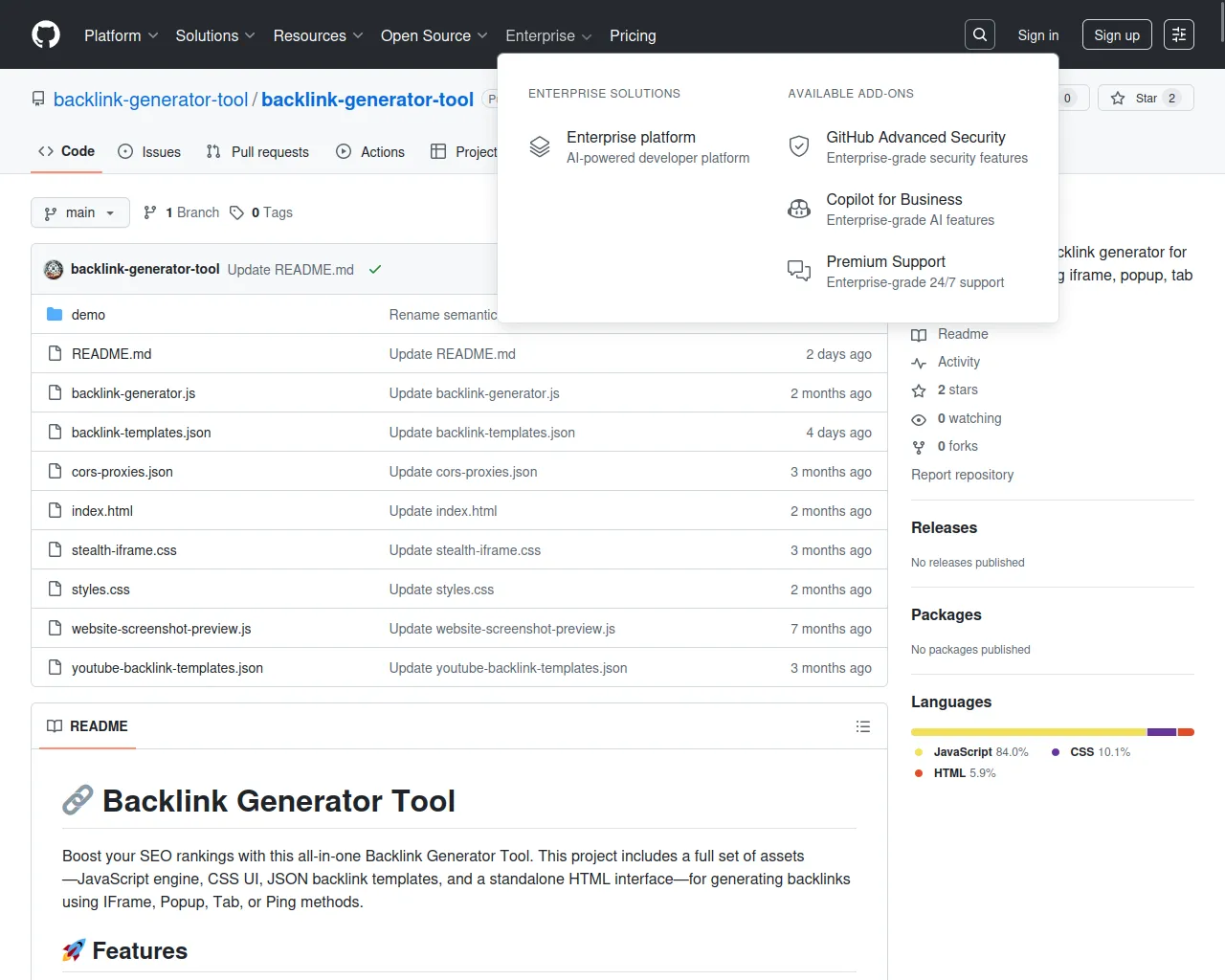Click the Sign up button
This screenshot has width=1225, height=980.
coord(1117,35)
